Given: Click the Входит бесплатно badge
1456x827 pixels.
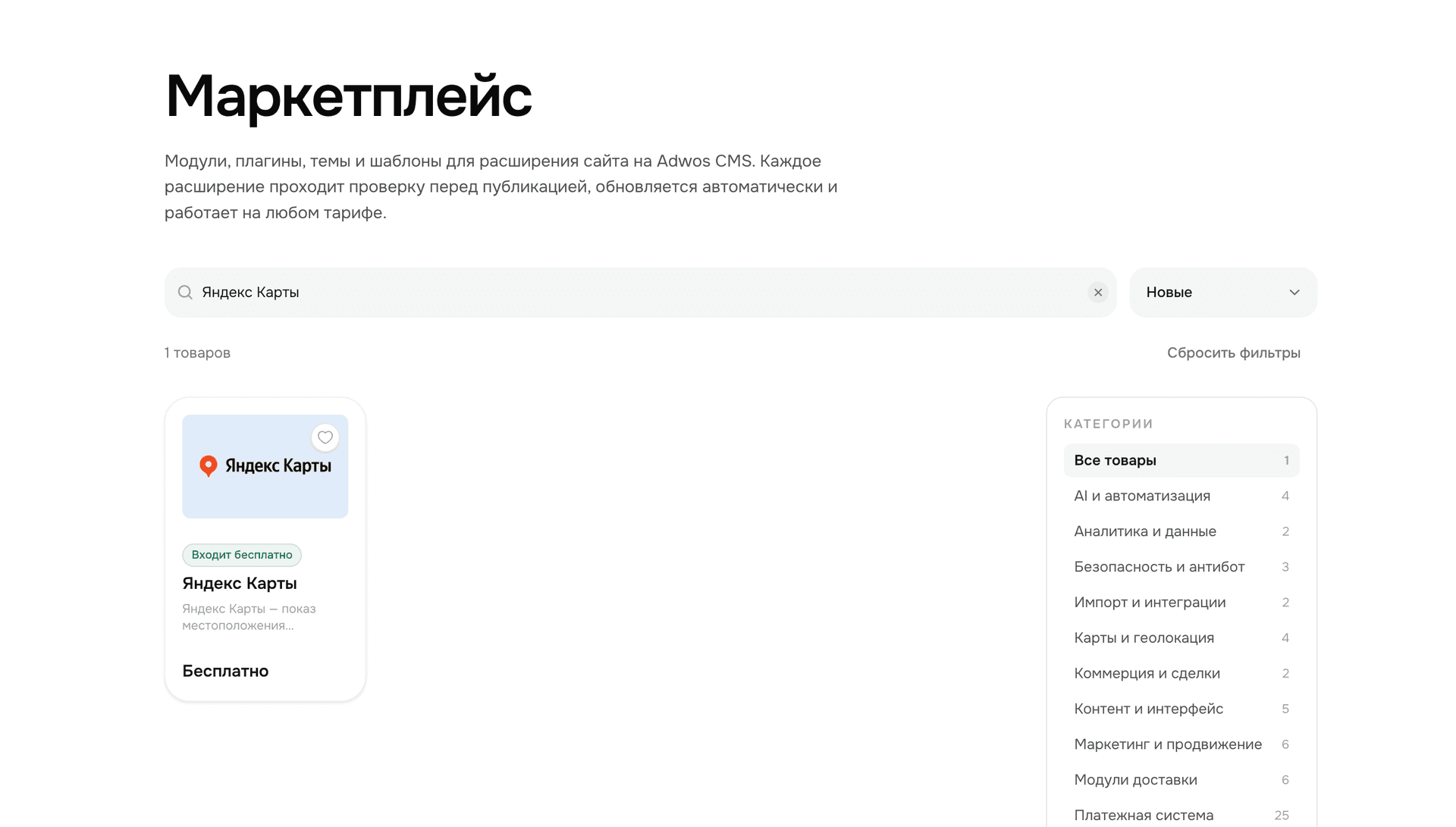Looking at the screenshot, I should click(x=242, y=555).
